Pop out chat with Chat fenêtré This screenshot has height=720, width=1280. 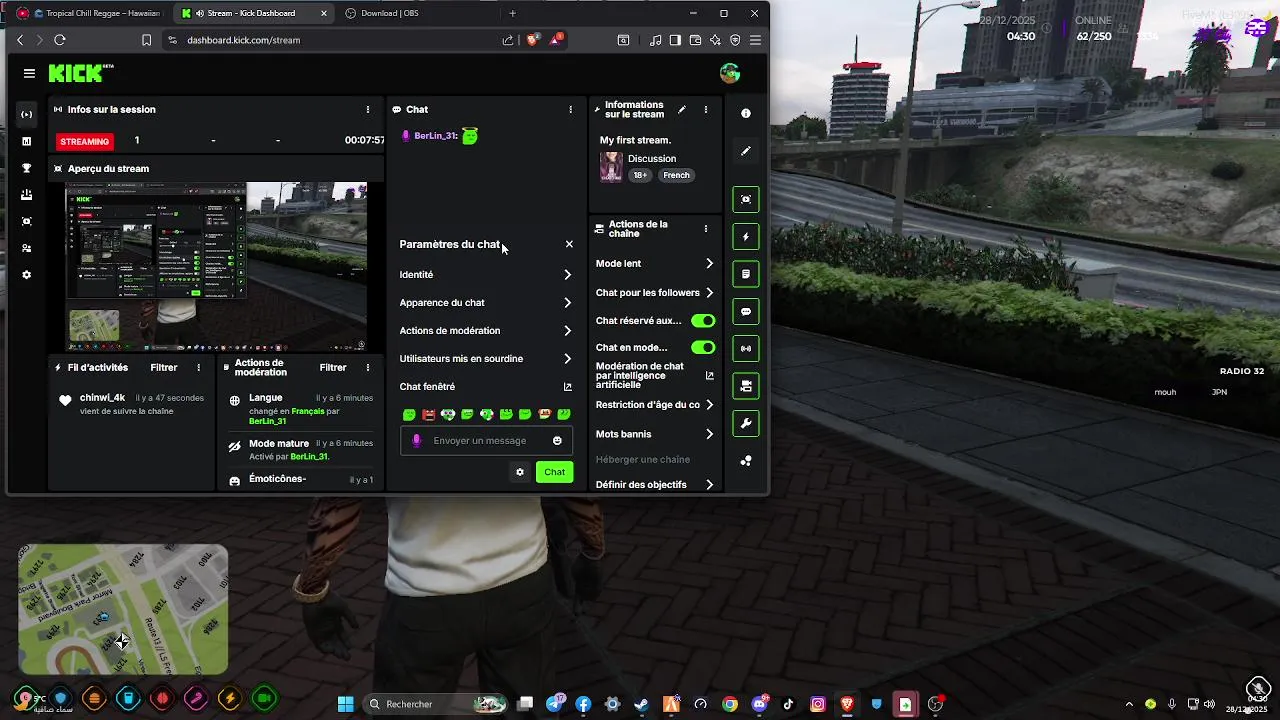pos(486,387)
